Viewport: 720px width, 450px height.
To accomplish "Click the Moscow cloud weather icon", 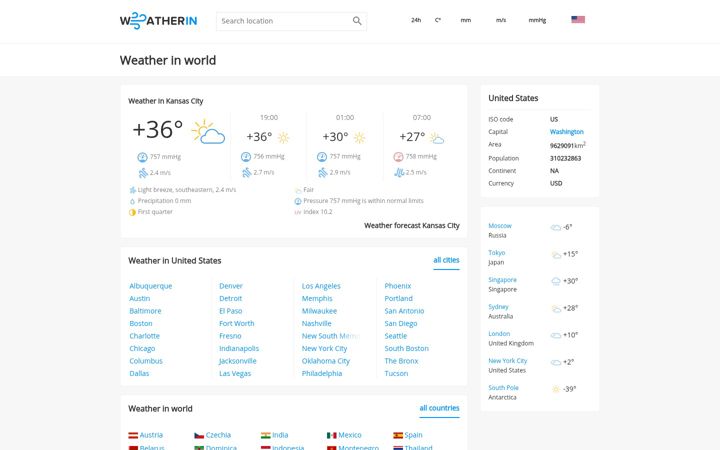I will pyautogui.click(x=556, y=228).
